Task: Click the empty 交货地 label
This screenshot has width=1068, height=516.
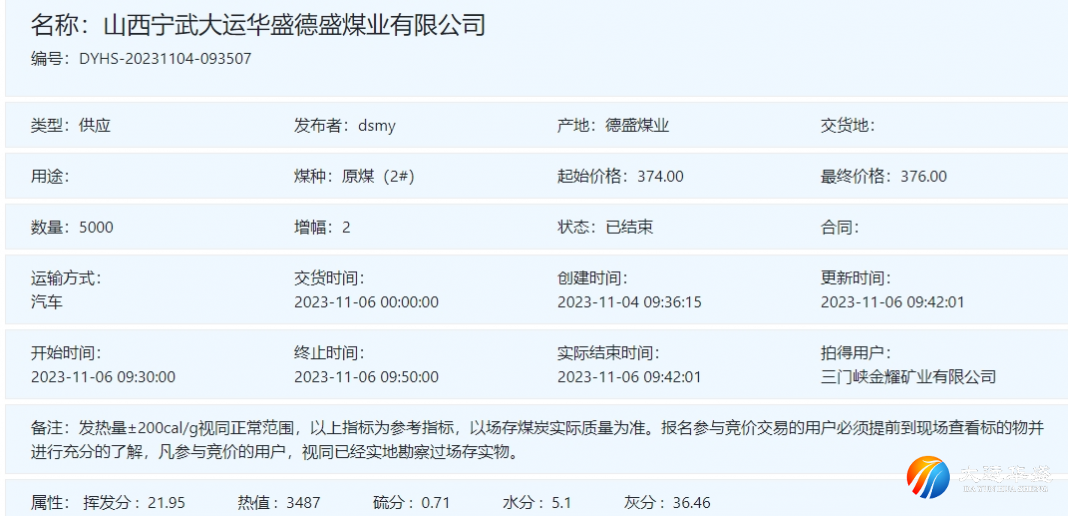Action: (847, 126)
